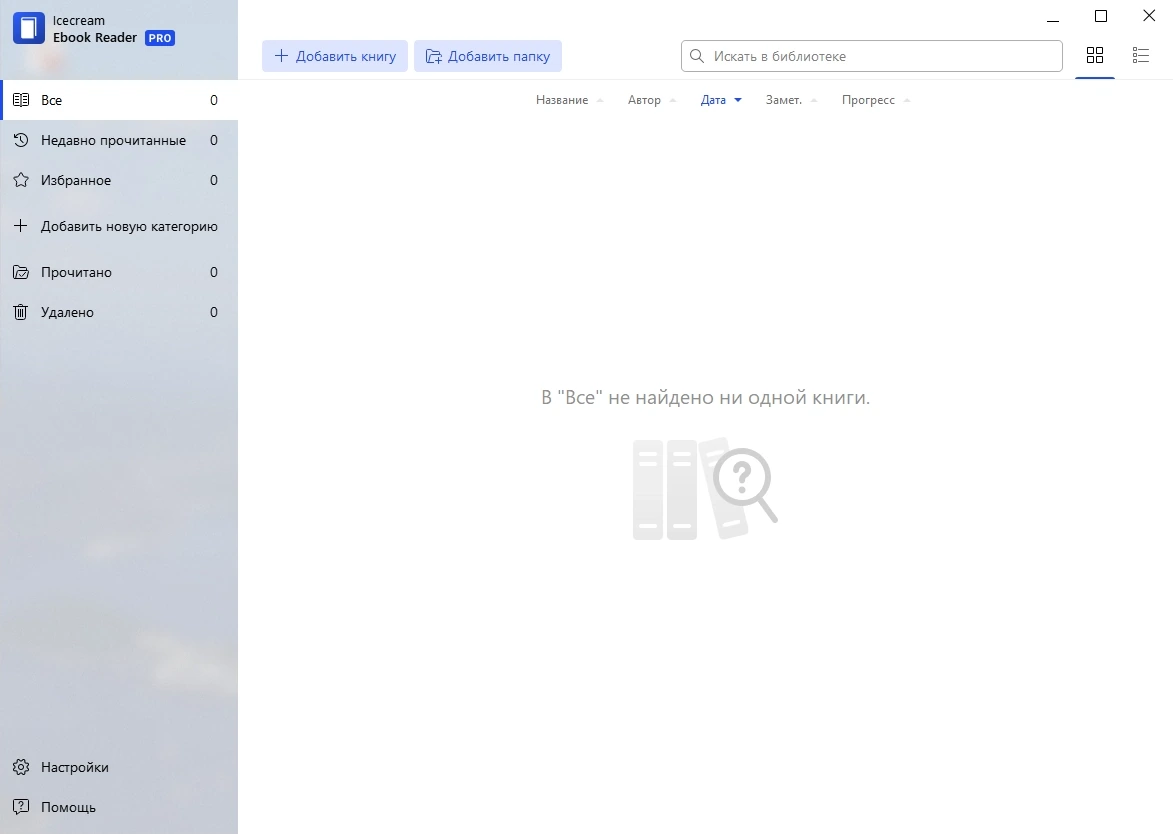Click the folder icon beside Прочитано
This screenshot has height=834, width=1173.
tap(21, 272)
